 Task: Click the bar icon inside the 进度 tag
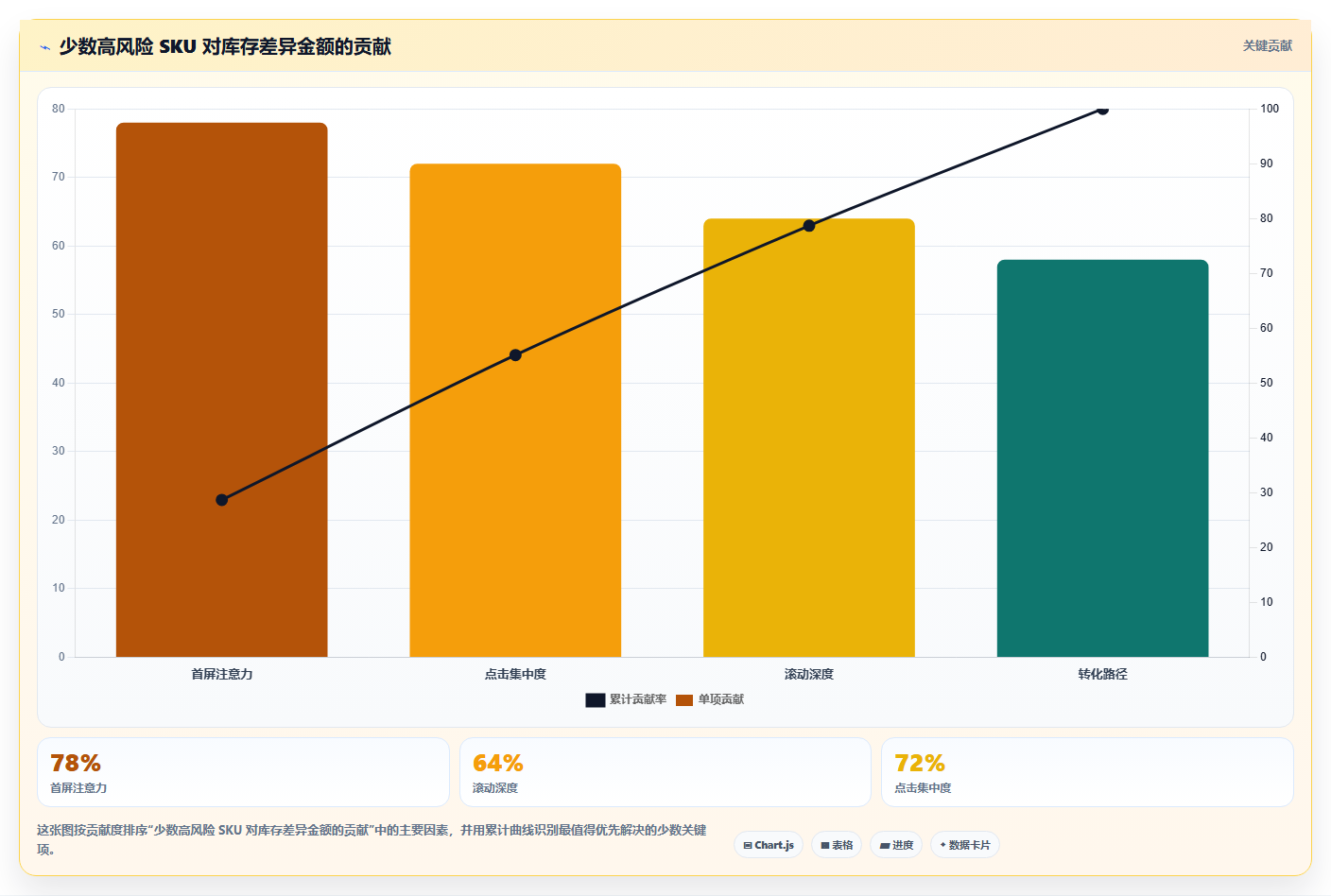(x=885, y=846)
